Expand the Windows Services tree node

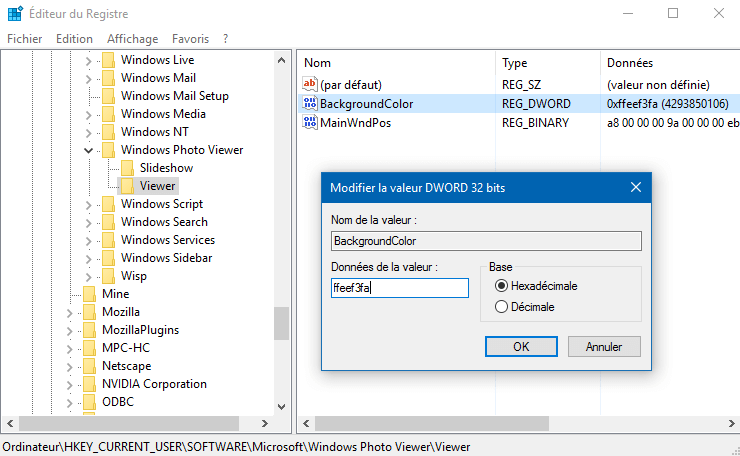[88, 241]
